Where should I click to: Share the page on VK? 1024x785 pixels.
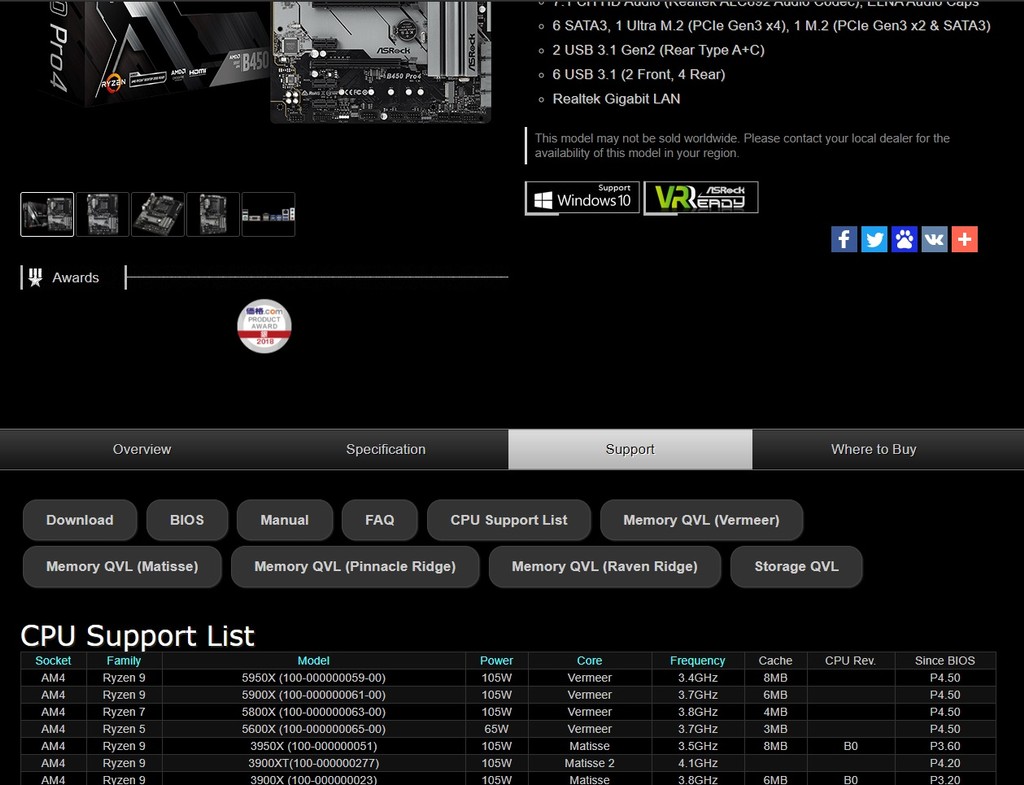pos(935,239)
